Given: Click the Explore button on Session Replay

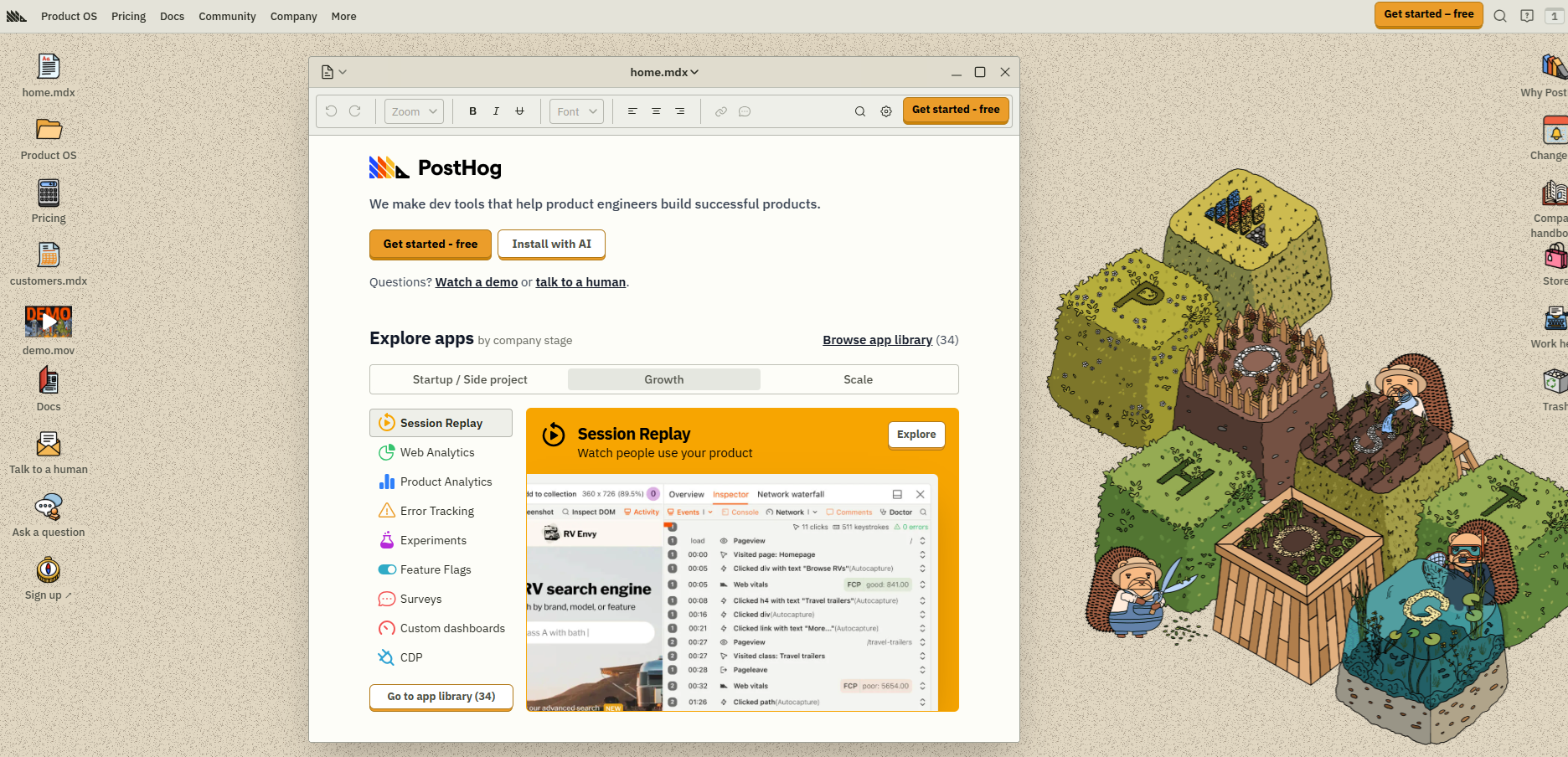Looking at the screenshot, I should 916,435.
